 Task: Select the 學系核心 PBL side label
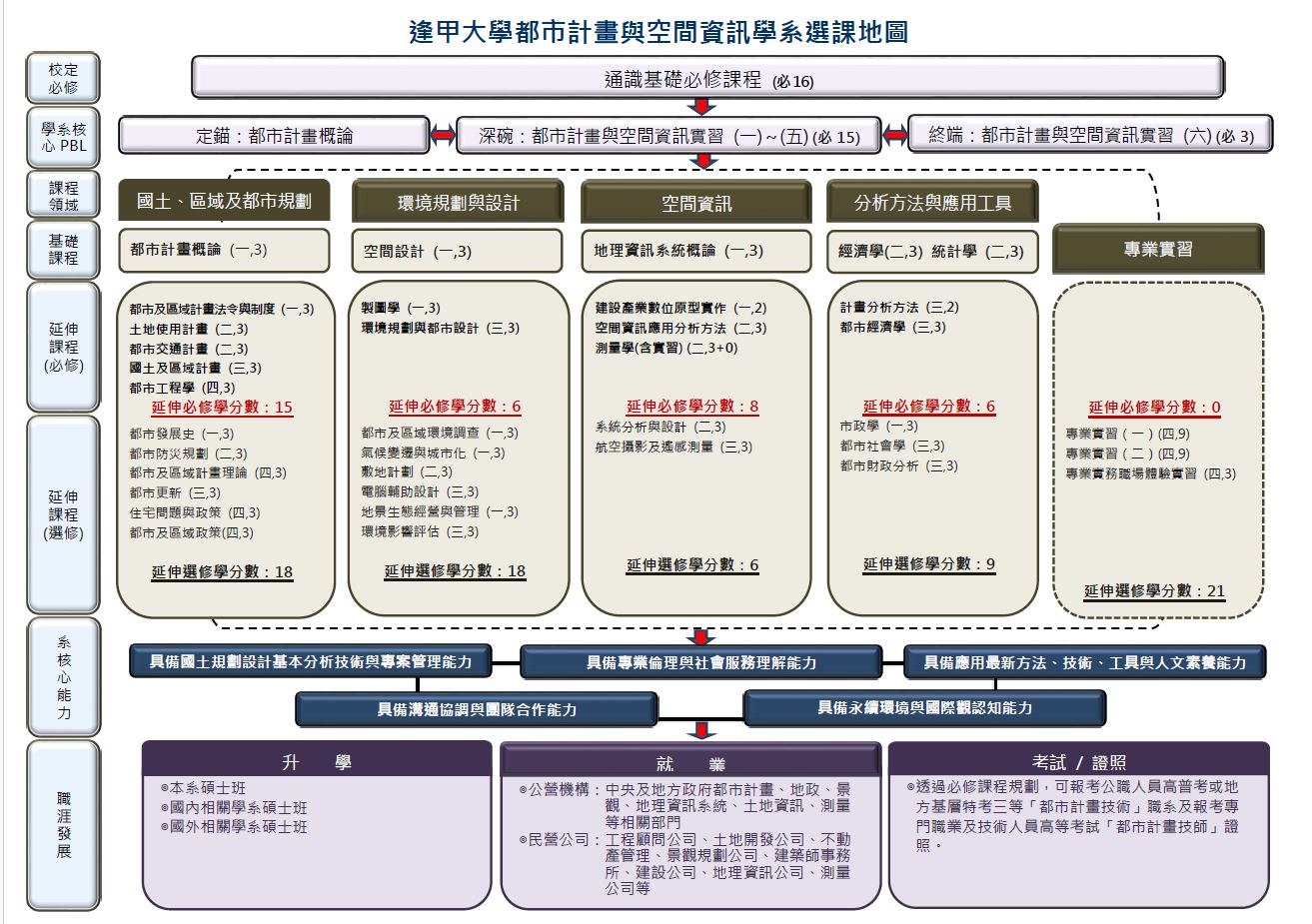(63, 137)
